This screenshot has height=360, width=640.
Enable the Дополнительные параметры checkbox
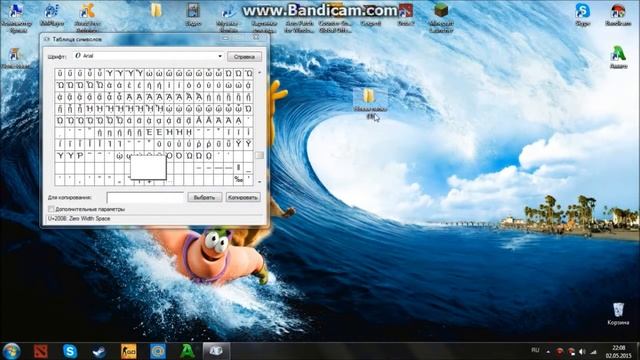[x=51, y=209]
